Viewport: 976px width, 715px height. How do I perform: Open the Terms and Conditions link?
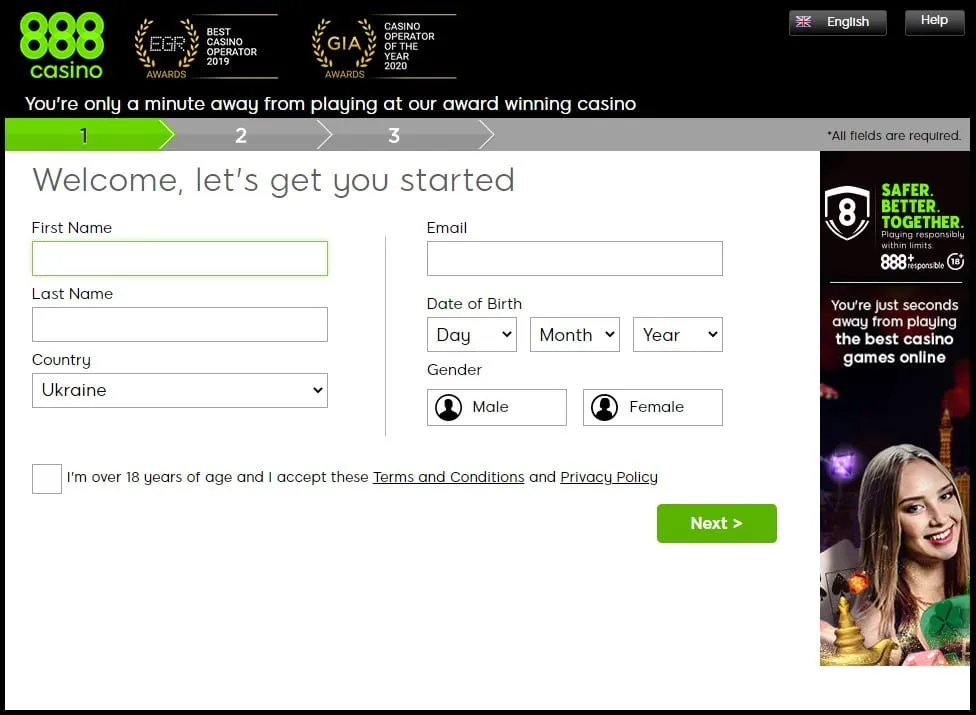click(448, 477)
